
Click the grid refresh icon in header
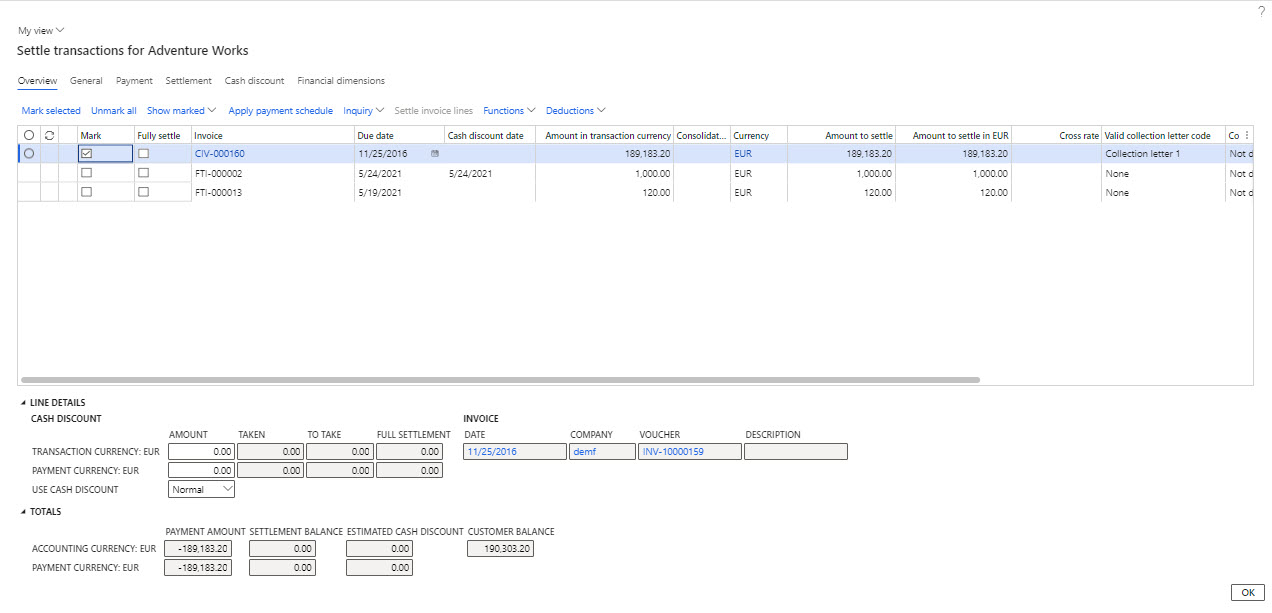click(49, 135)
